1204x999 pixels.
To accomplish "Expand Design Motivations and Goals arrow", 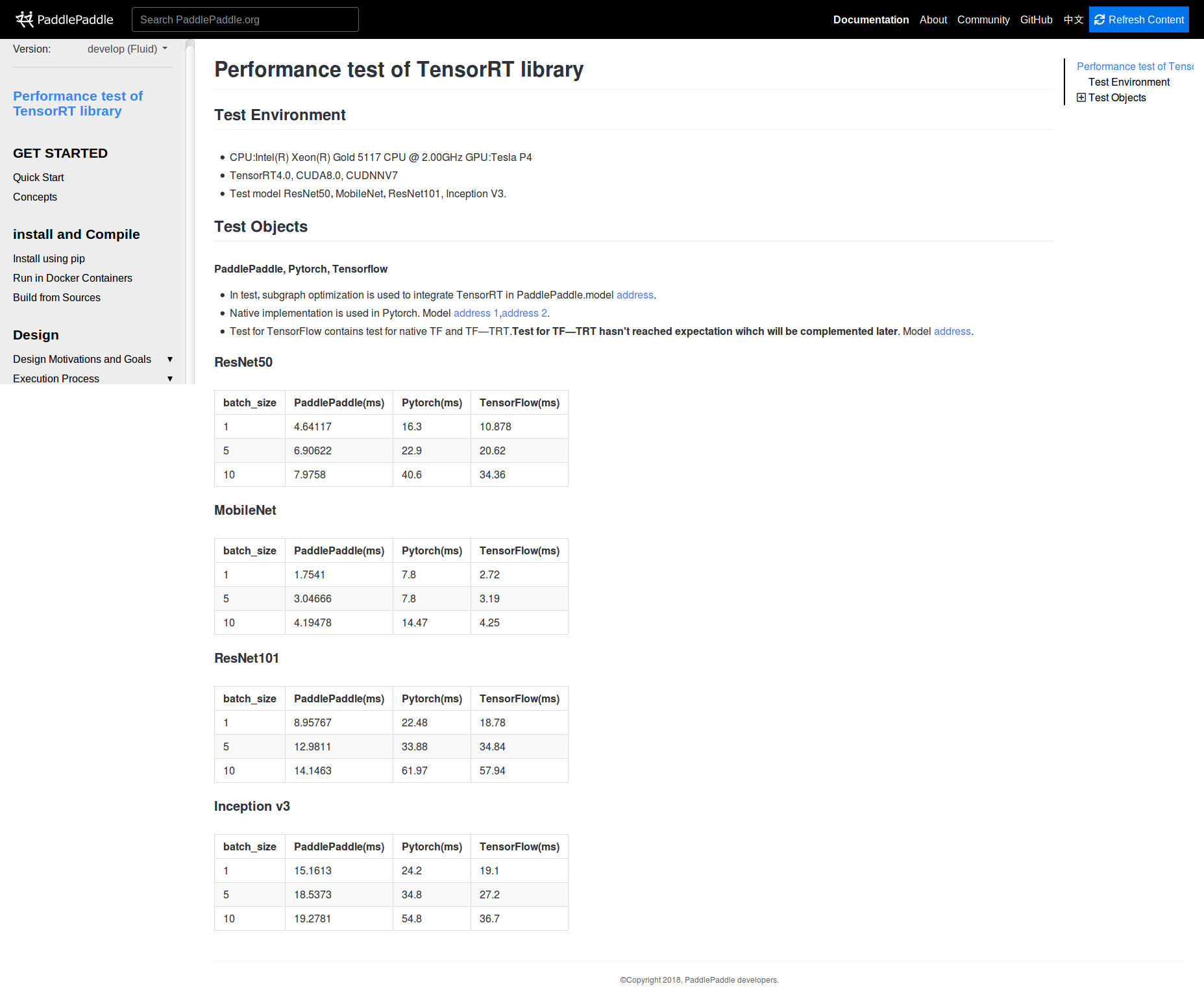I will pos(170,359).
